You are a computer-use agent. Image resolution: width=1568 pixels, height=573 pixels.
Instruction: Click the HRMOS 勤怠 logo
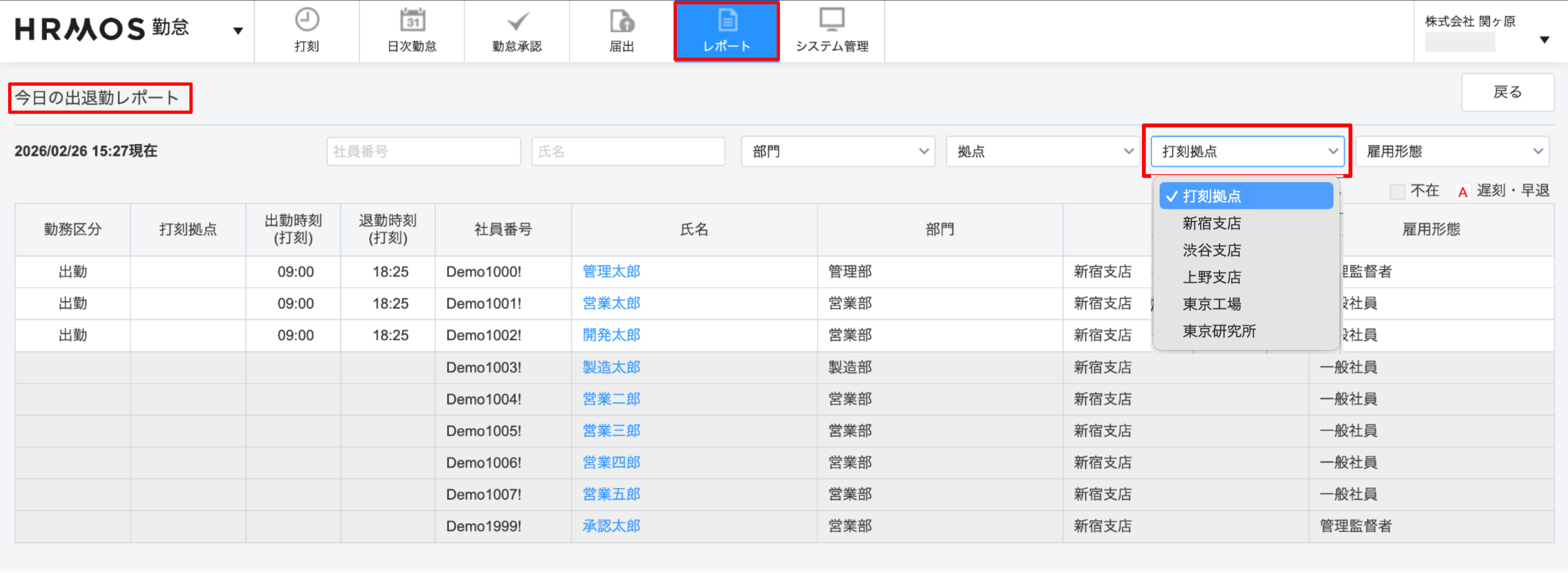(x=102, y=29)
